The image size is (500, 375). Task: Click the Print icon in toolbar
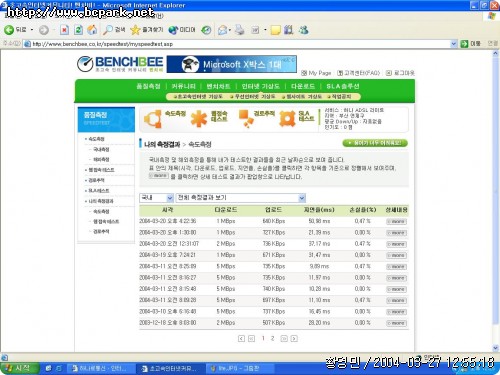coord(239,30)
